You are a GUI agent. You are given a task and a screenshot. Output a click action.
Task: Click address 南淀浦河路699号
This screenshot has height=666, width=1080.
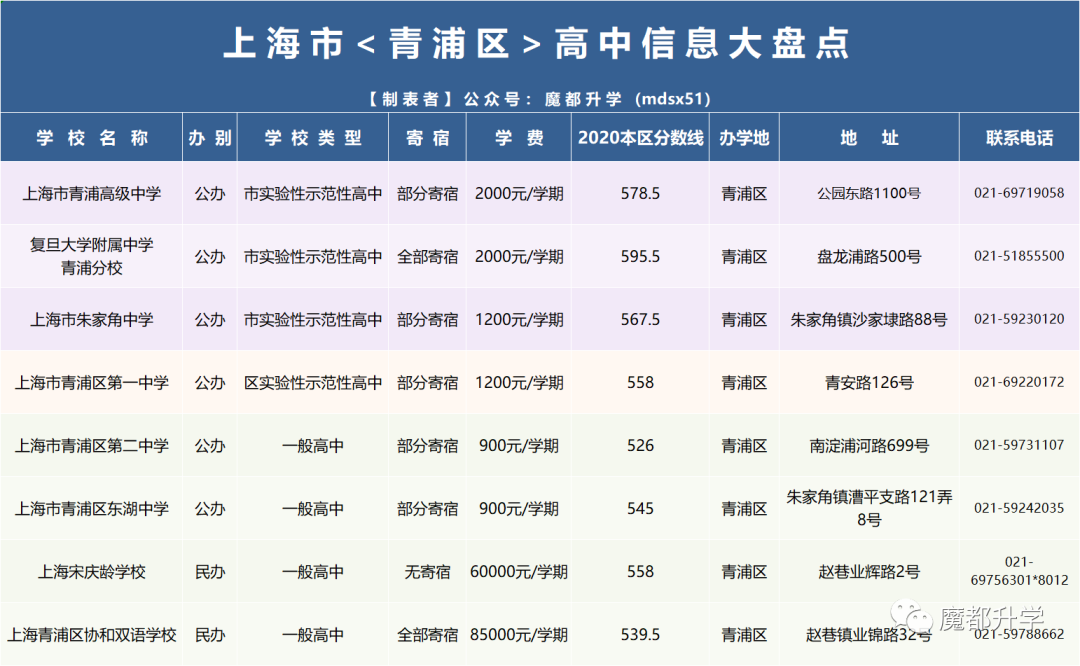(x=869, y=446)
